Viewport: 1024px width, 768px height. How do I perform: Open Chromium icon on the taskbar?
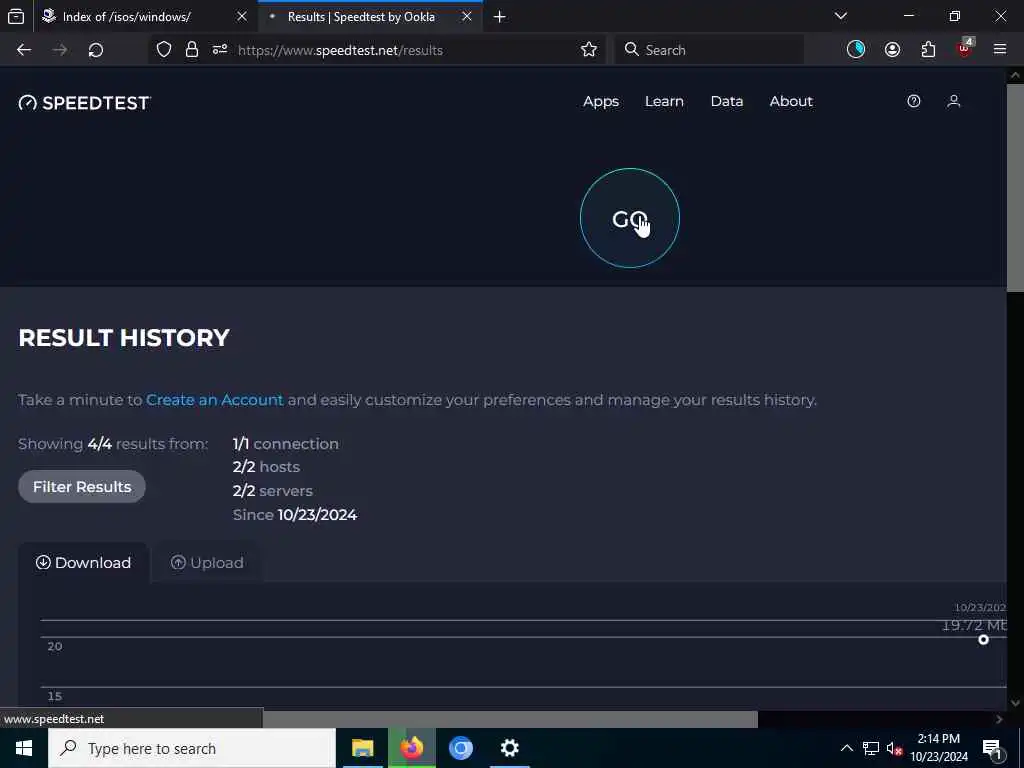tap(460, 748)
